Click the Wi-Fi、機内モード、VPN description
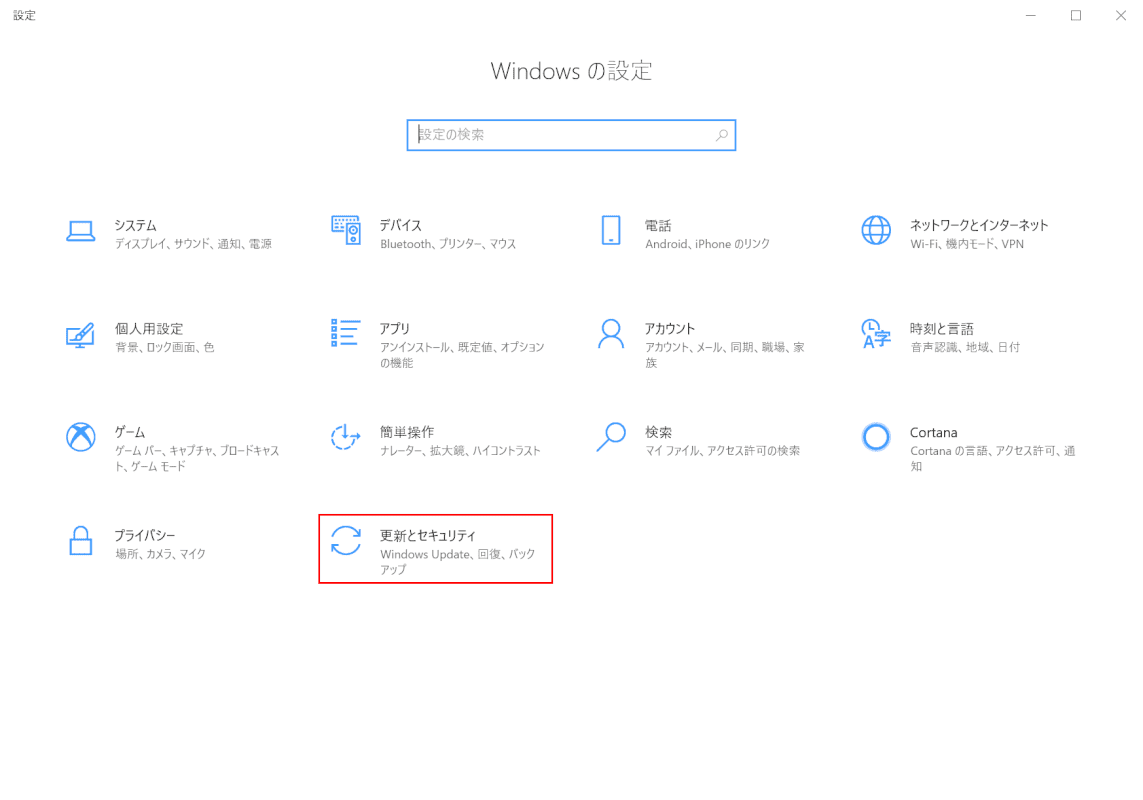Viewport: 1143px width, 800px height. (x=967, y=244)
